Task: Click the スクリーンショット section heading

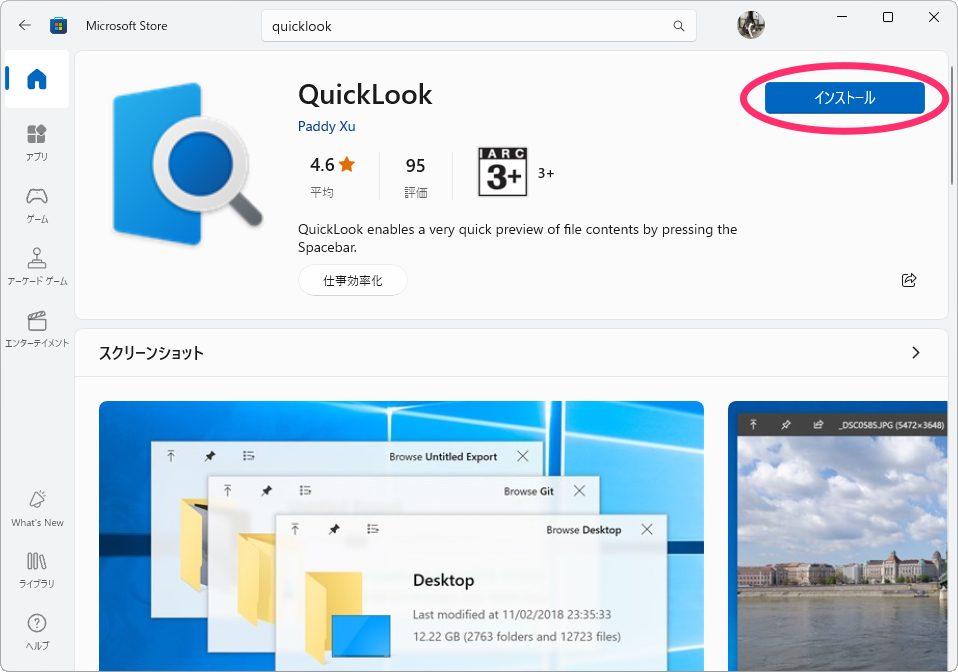Action: (x=151, y=353)
